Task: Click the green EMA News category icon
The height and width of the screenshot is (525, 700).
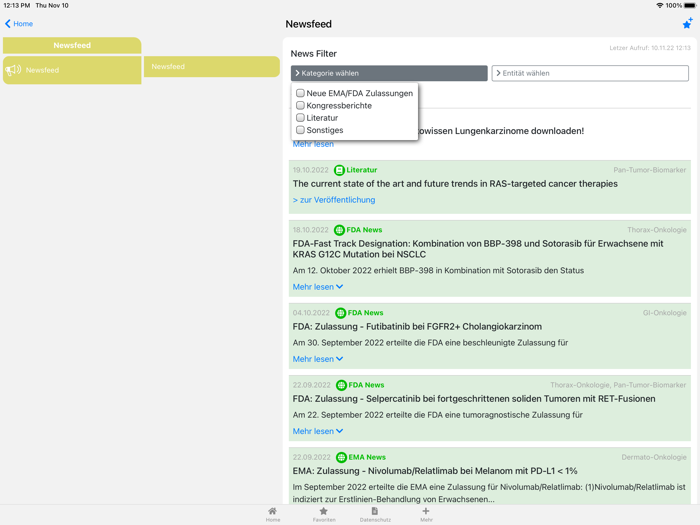Action: pos(341,457)
